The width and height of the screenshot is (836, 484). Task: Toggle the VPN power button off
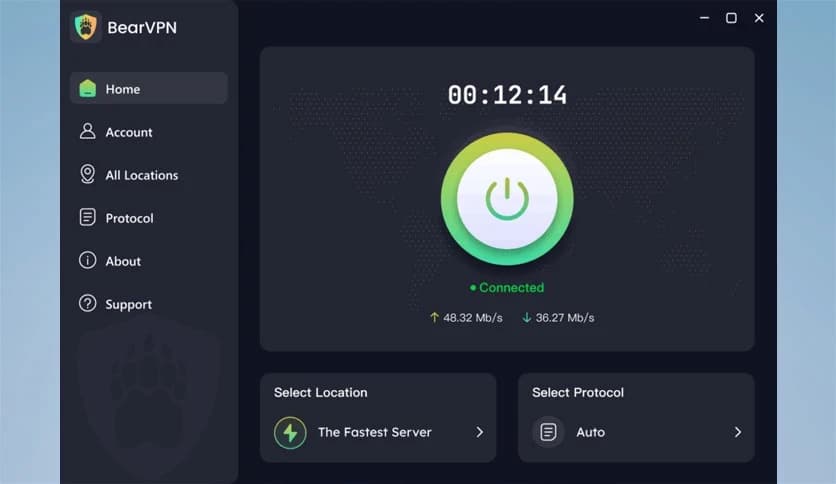pos(507,199)
